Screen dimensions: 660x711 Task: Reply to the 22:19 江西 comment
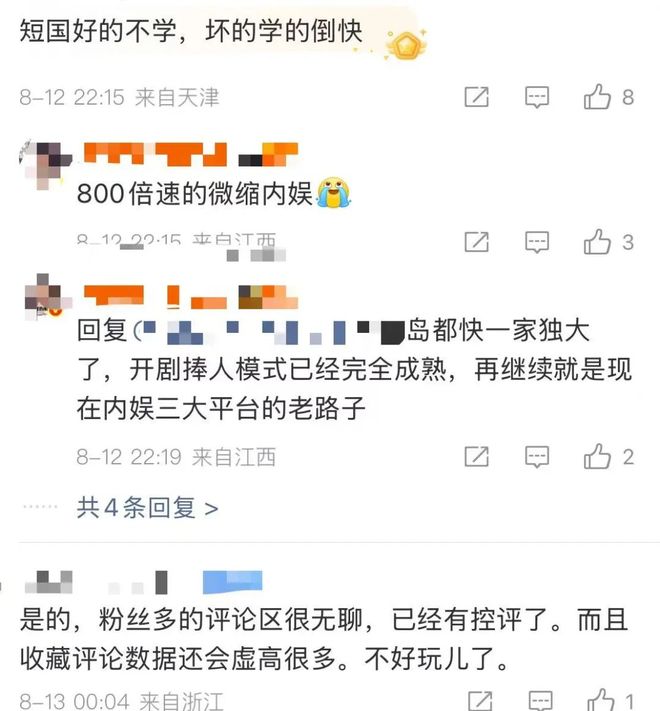537,456
